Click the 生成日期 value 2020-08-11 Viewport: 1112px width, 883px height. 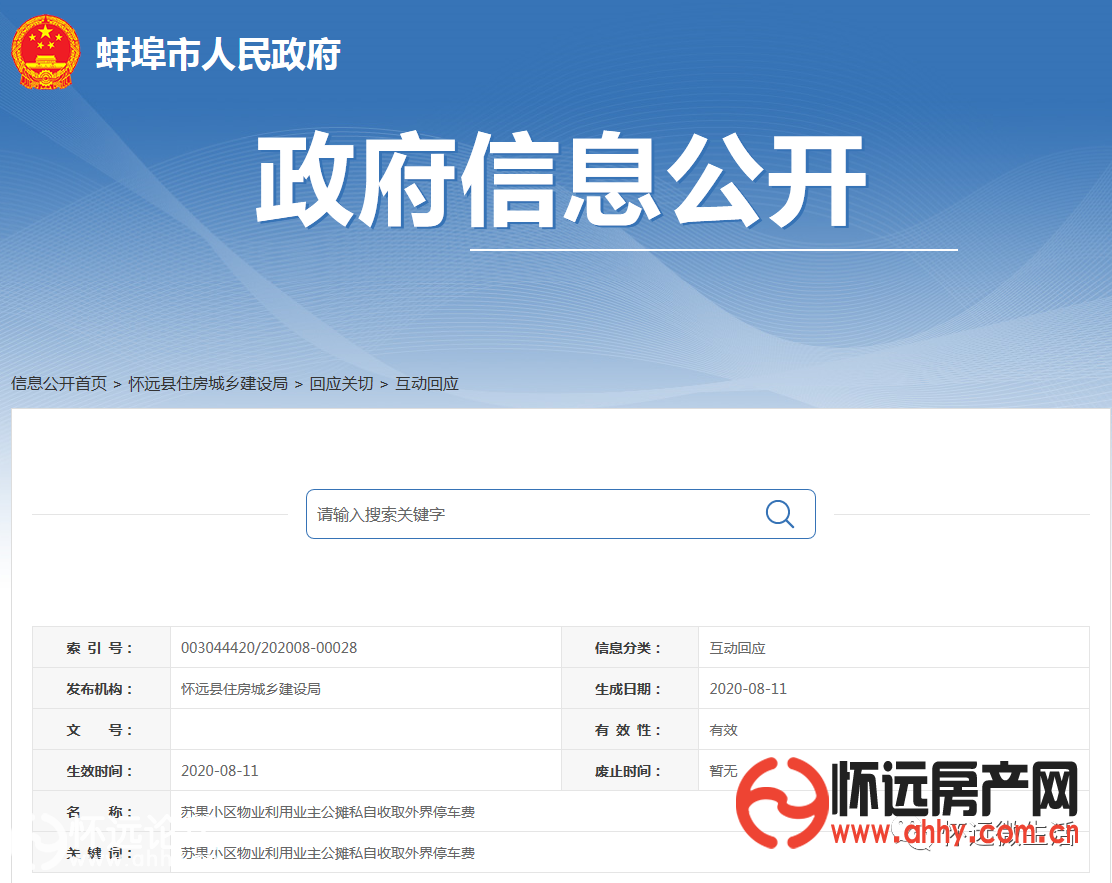pos(748,689)
